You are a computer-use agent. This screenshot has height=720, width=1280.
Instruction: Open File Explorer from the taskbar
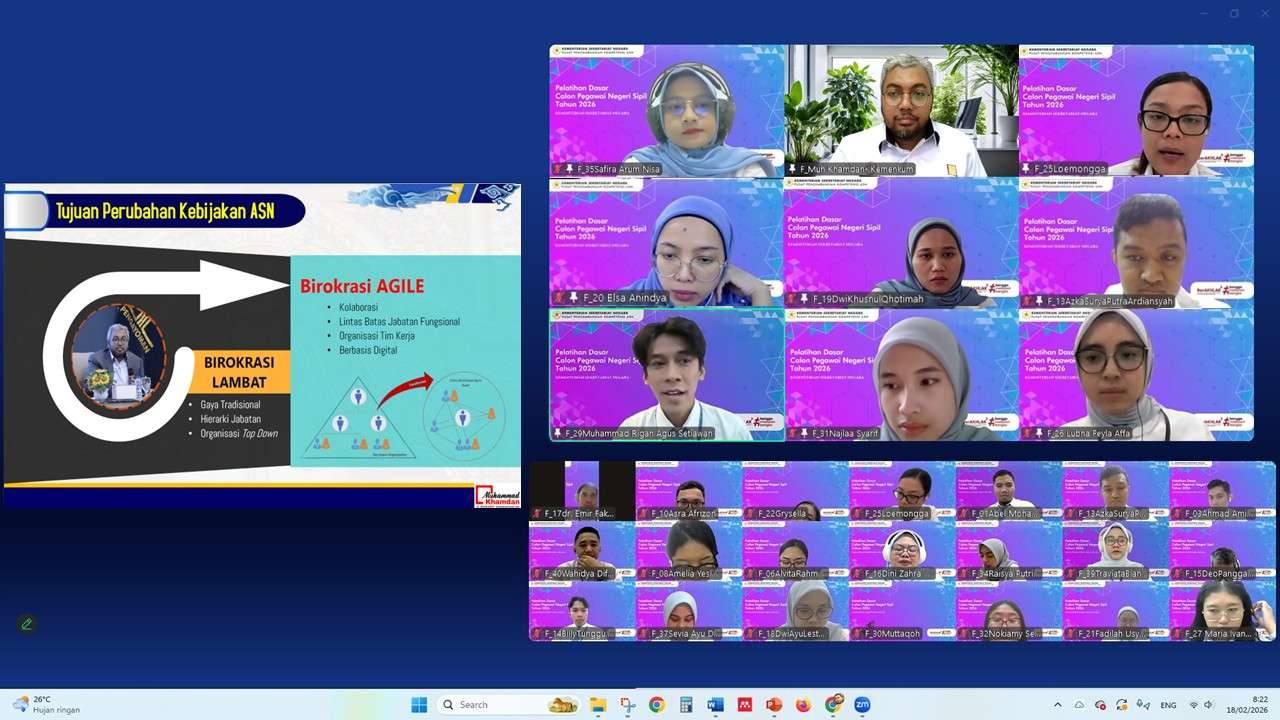pyautogui.click(x=598, y=704)
